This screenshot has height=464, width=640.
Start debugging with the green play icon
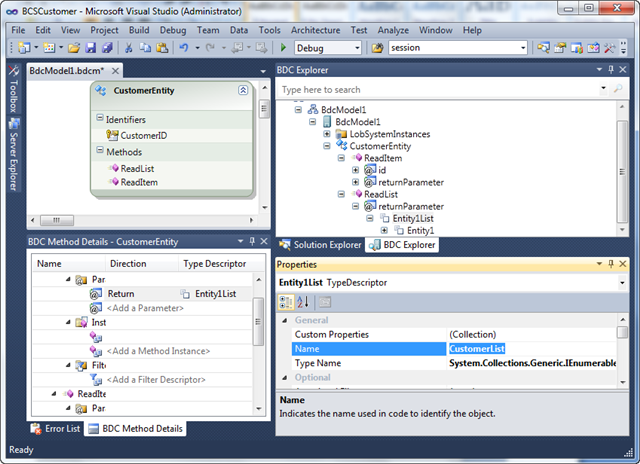[283, 48]
